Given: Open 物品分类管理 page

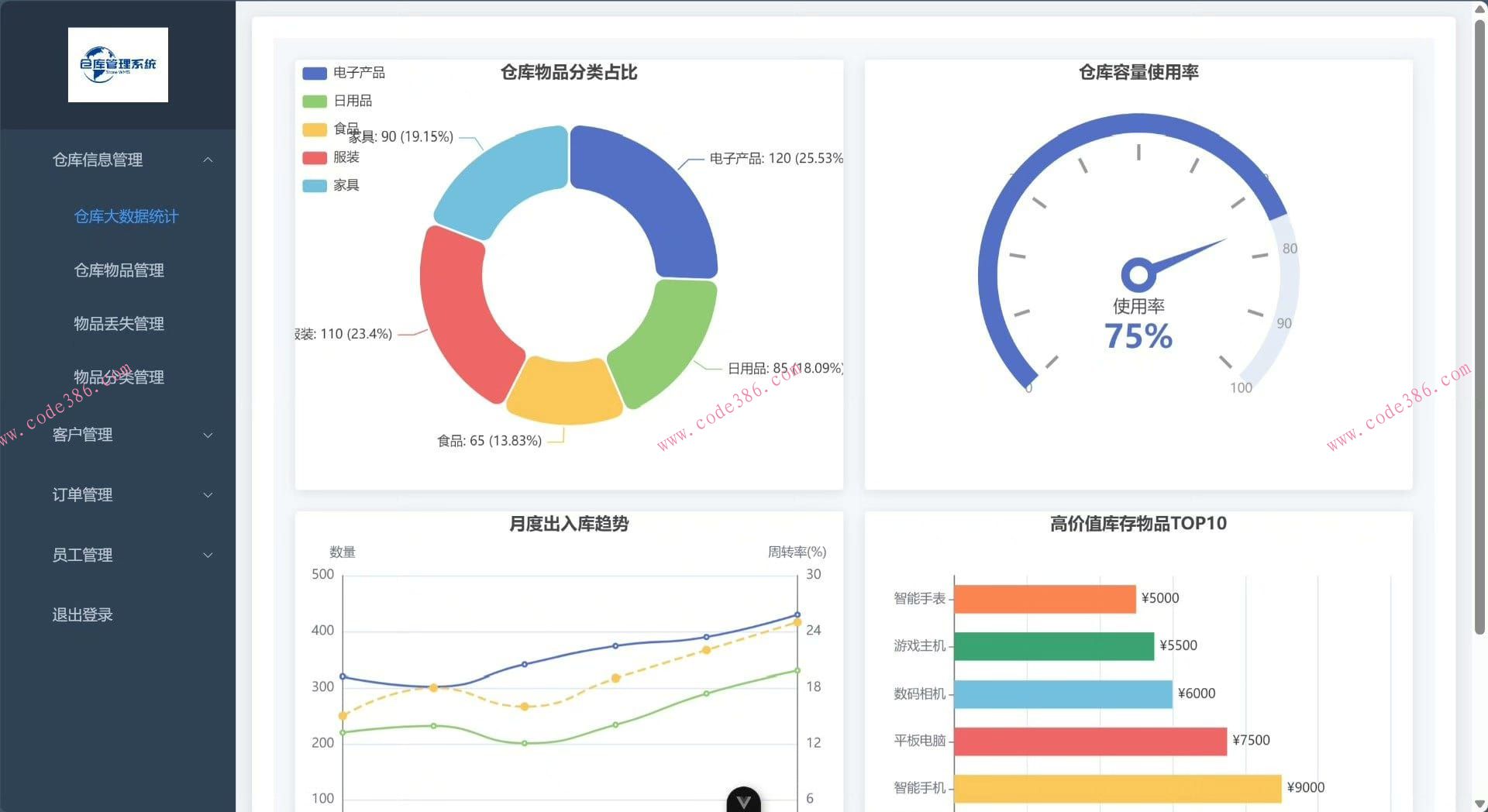Looking at the screenshot, I should click(119, 377).
